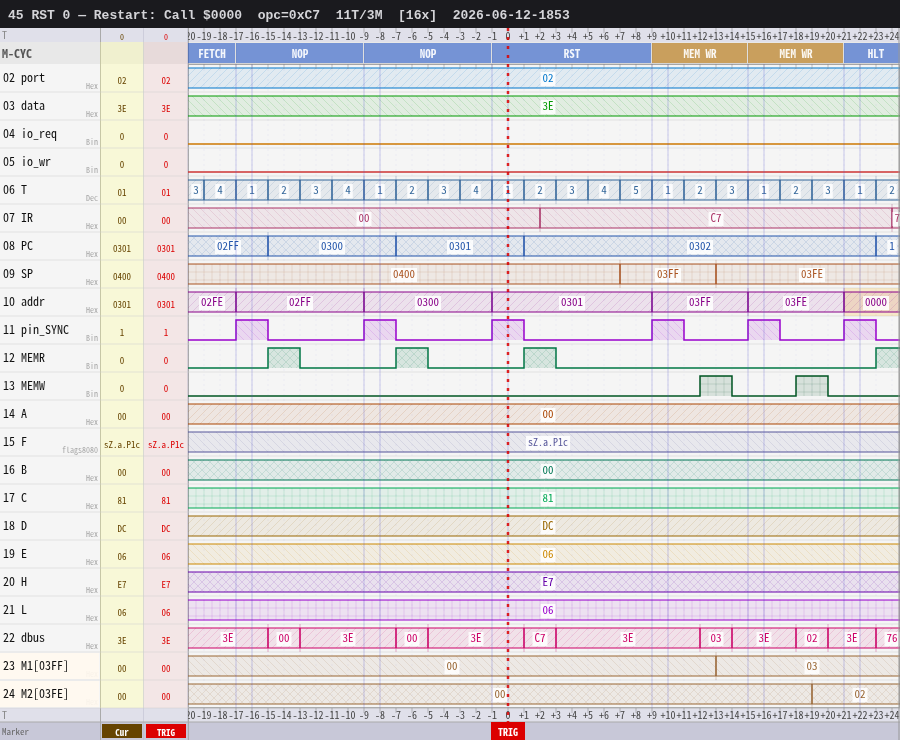900x740 pixels.
Task: Click SP value 03FF segment
Action: point(668,274)
